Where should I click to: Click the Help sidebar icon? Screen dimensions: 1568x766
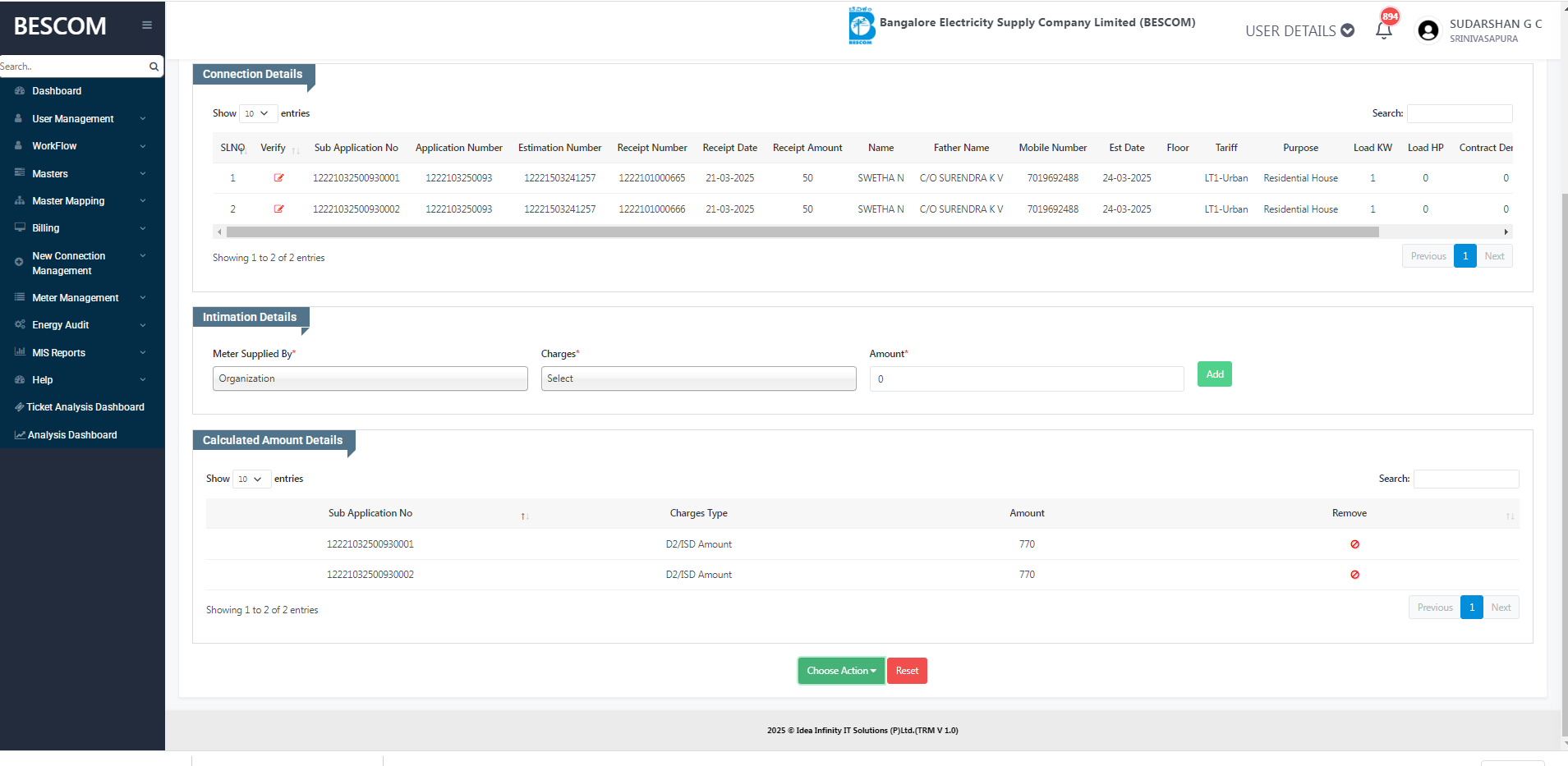20,379
